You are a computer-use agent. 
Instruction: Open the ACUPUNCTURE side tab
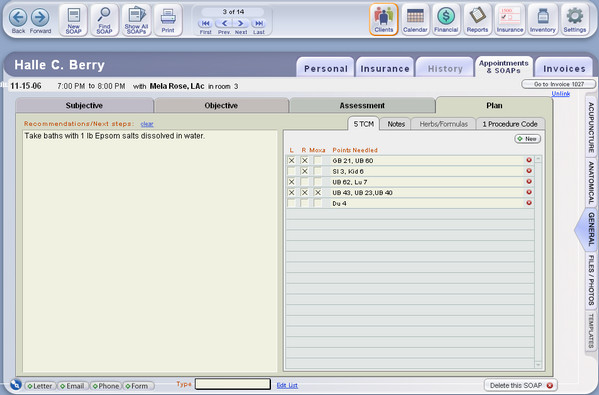[x=591, y=127]
